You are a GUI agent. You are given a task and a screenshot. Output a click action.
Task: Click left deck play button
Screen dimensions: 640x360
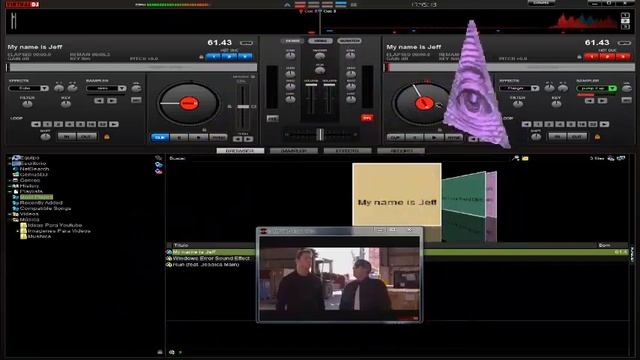[198, 138]
